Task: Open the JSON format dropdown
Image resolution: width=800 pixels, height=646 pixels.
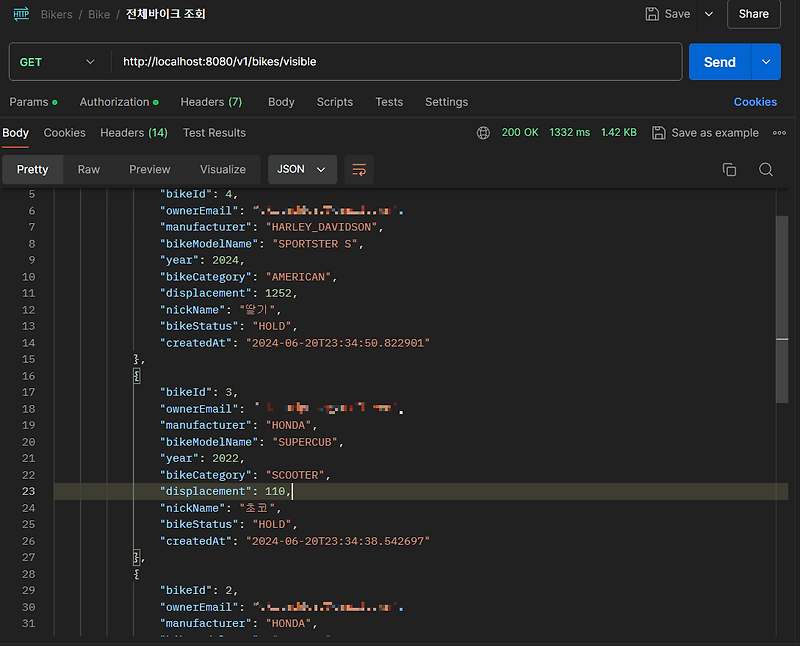Action: [301, 170]
